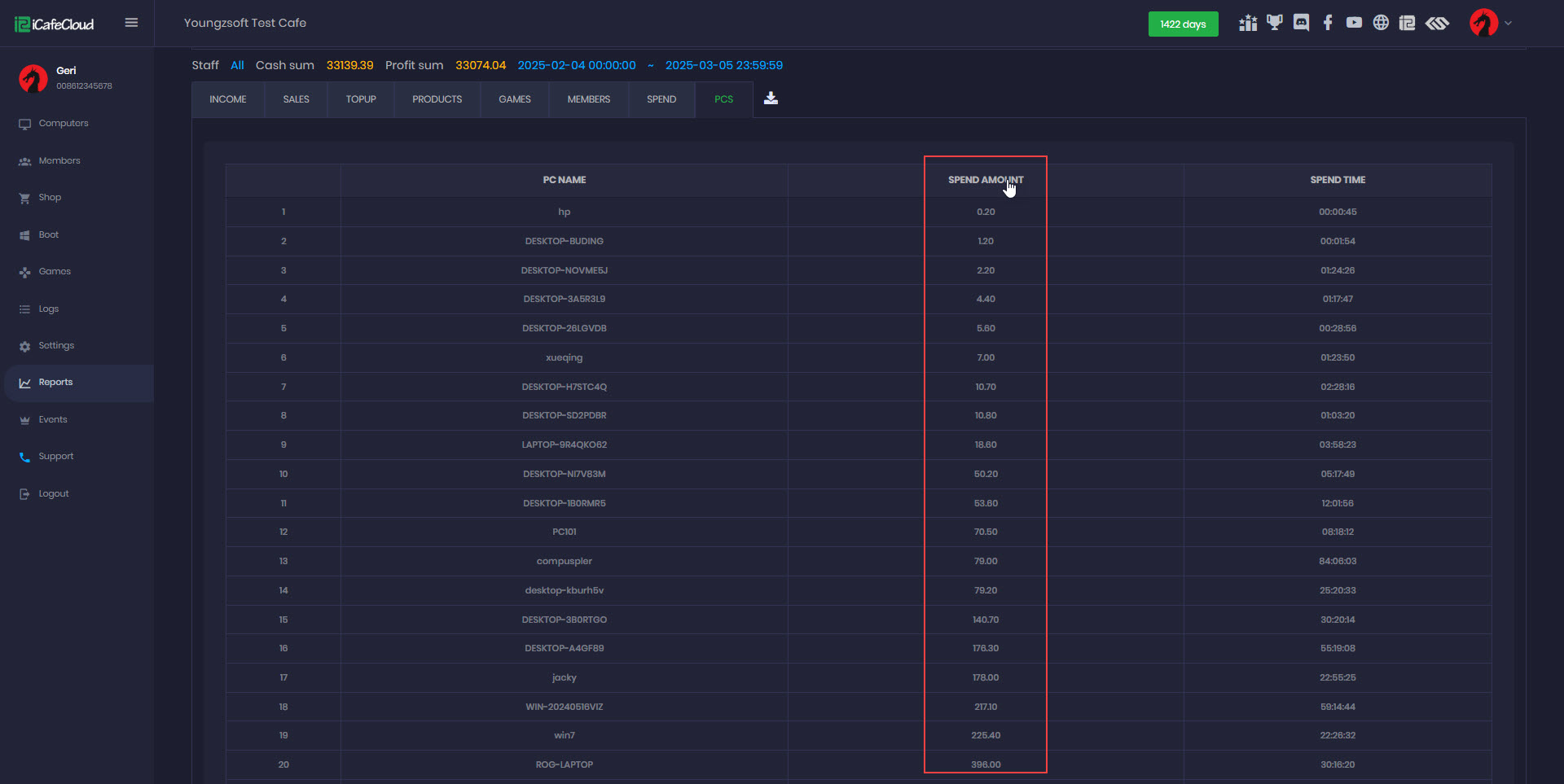Click the green 1422 days button
This screenshot has height=784, width=1564.
click(x=1183, y=24)
